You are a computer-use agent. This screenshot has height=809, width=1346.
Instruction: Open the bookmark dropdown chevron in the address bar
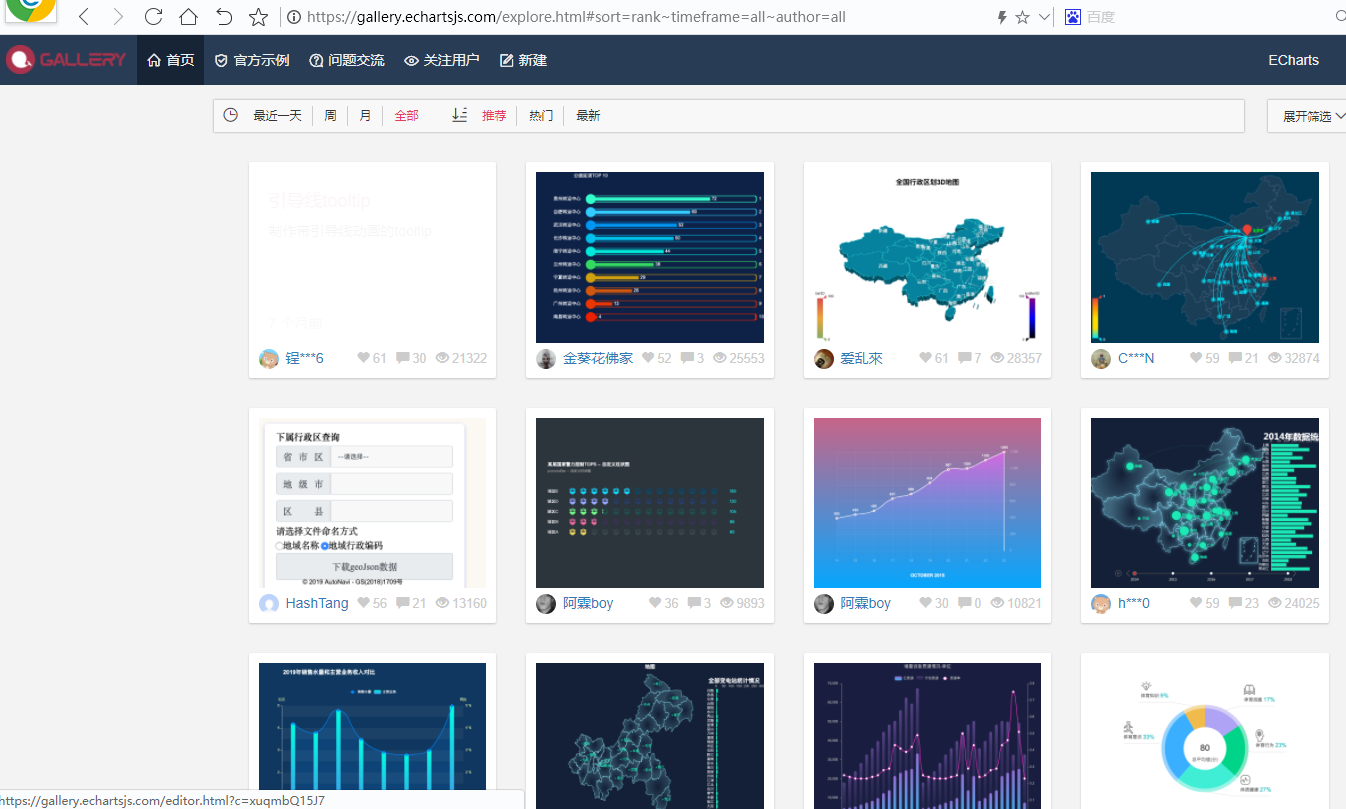point(1043,17)
